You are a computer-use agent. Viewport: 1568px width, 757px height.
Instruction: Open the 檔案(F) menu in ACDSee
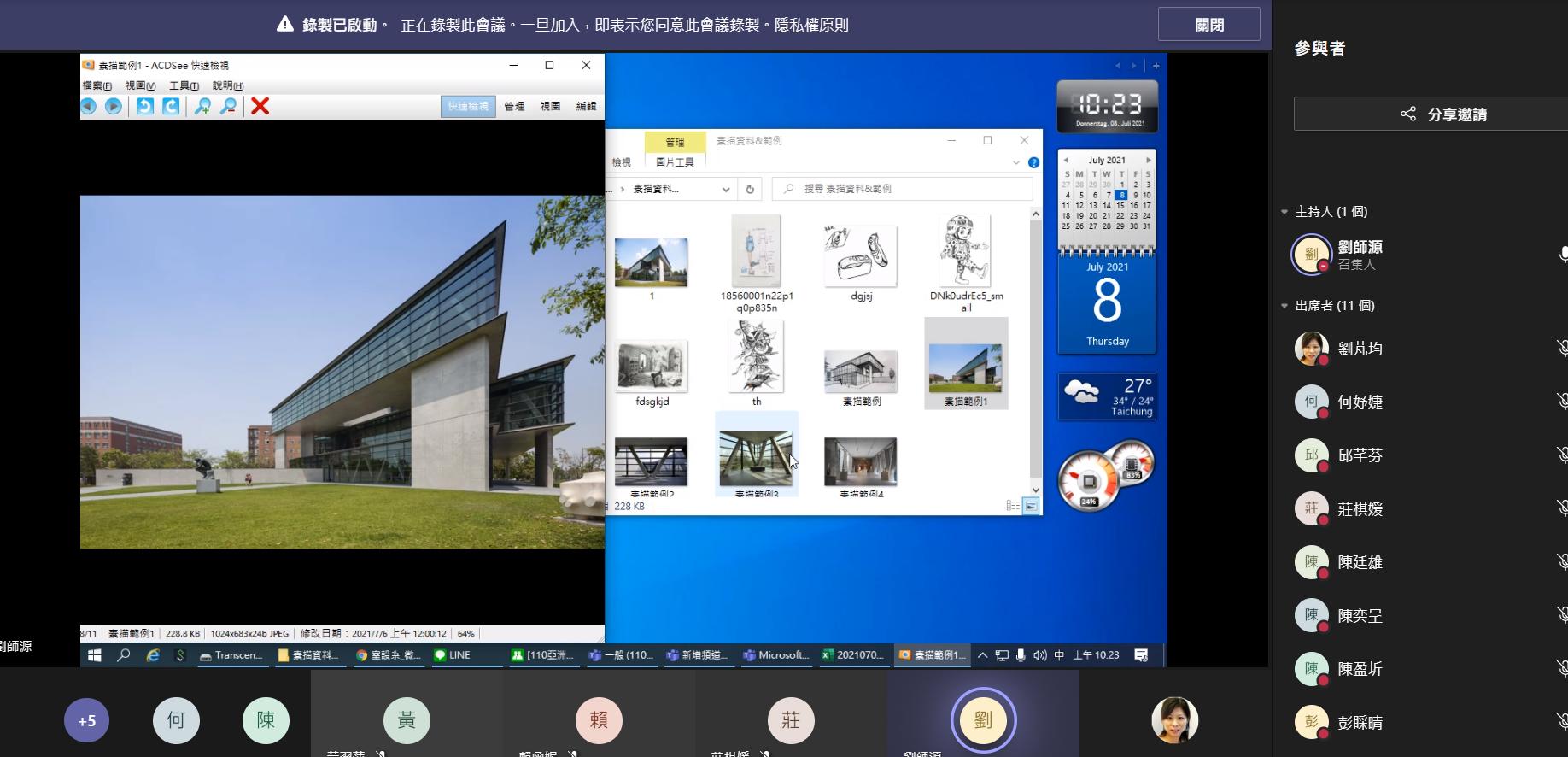coord(97,85)
